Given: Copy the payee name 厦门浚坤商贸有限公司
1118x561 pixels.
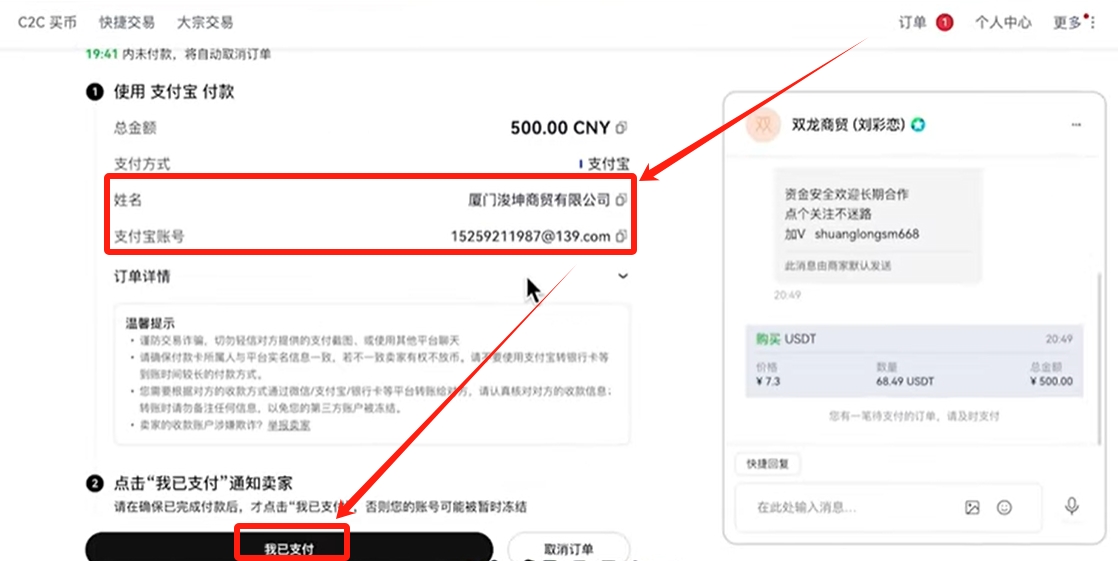Looking at the screenshot, I should (x=622, y=200).
